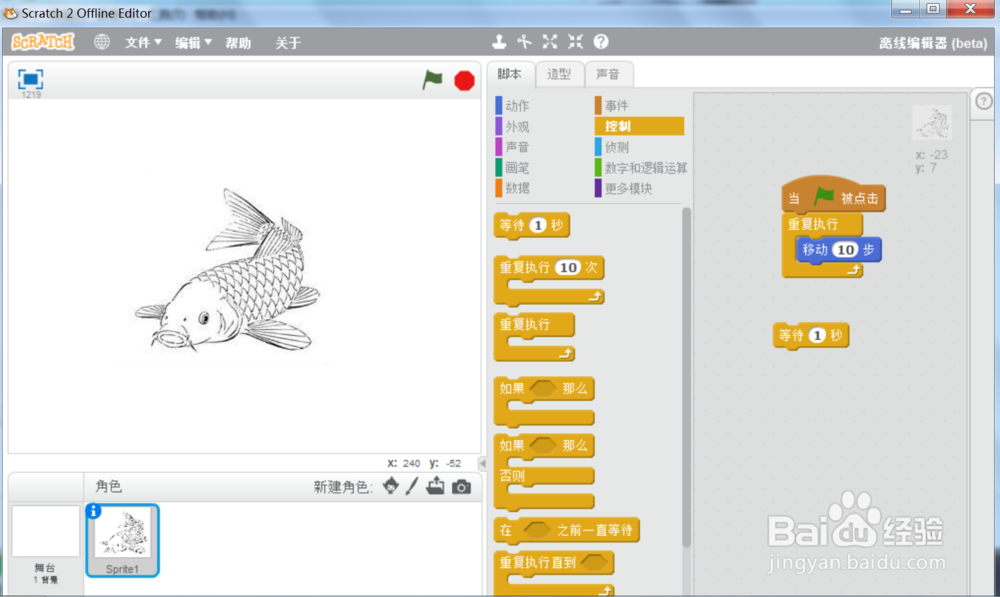
Task: Select the stamp duplicate tool
Action: [x=499, y=42]
